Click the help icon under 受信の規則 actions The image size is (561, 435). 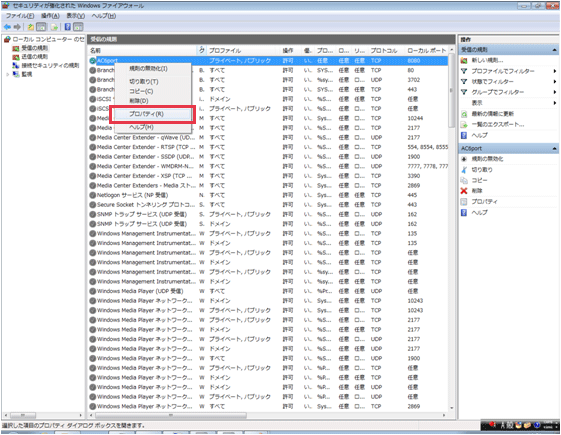tap(464, 135)
